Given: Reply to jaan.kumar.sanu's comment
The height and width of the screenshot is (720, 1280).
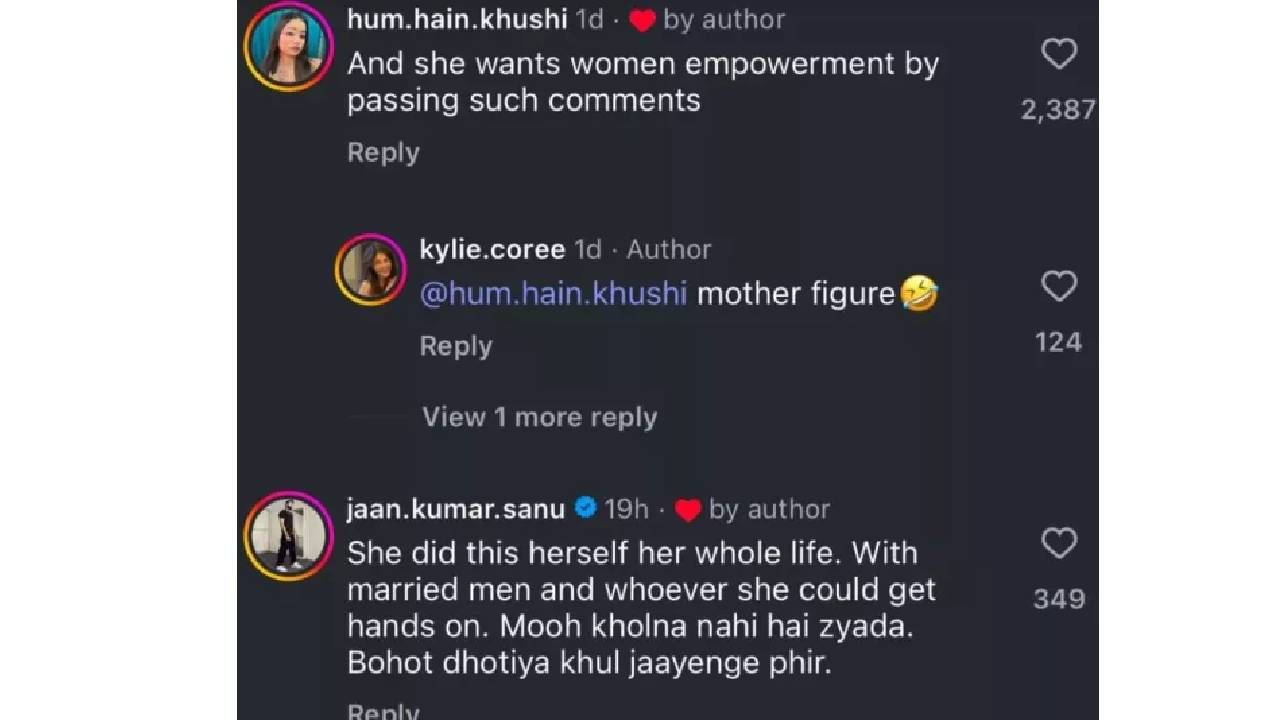Looking at the screenshot, I should point(383,711).
